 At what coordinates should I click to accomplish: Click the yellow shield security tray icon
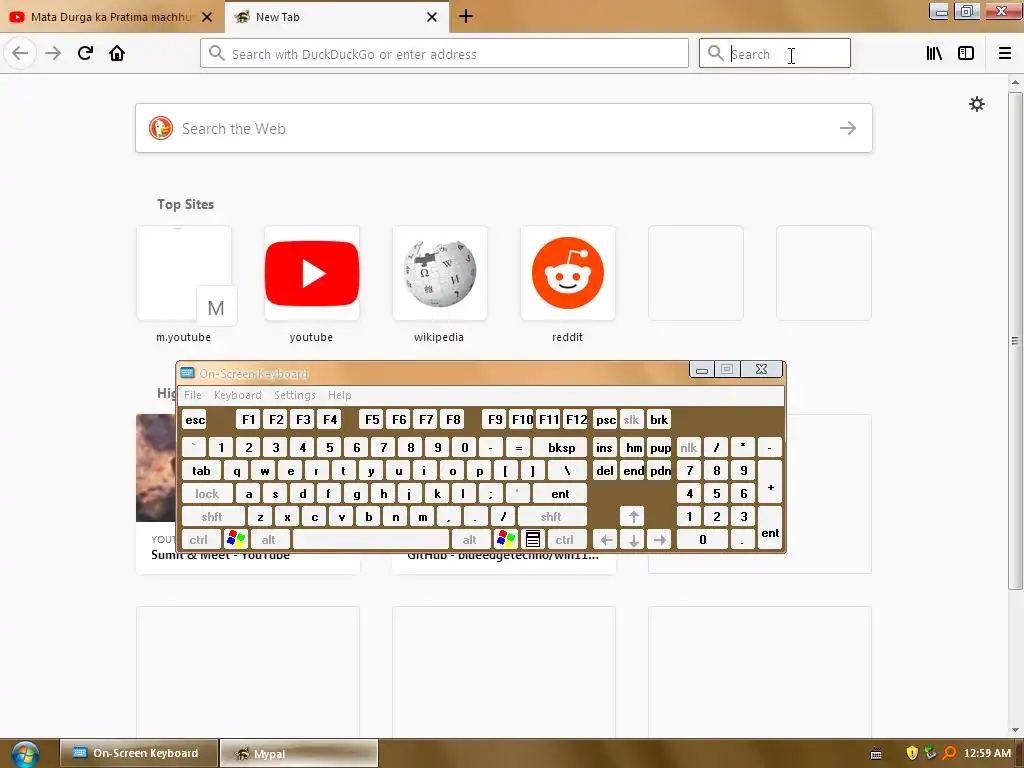click(912, 754)
